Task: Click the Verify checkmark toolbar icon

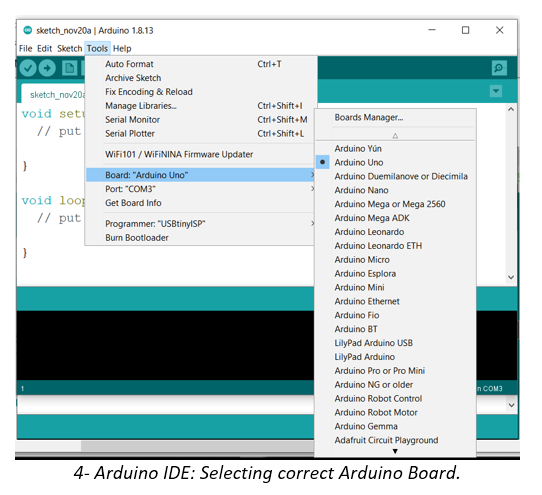Action: (x=28, y=68)
